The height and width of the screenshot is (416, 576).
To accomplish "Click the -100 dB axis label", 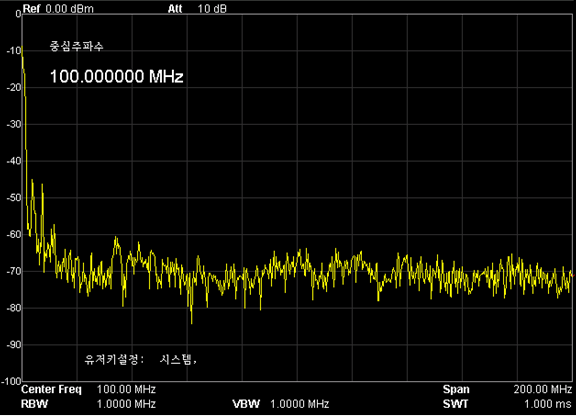I will [x=12, y=381].
